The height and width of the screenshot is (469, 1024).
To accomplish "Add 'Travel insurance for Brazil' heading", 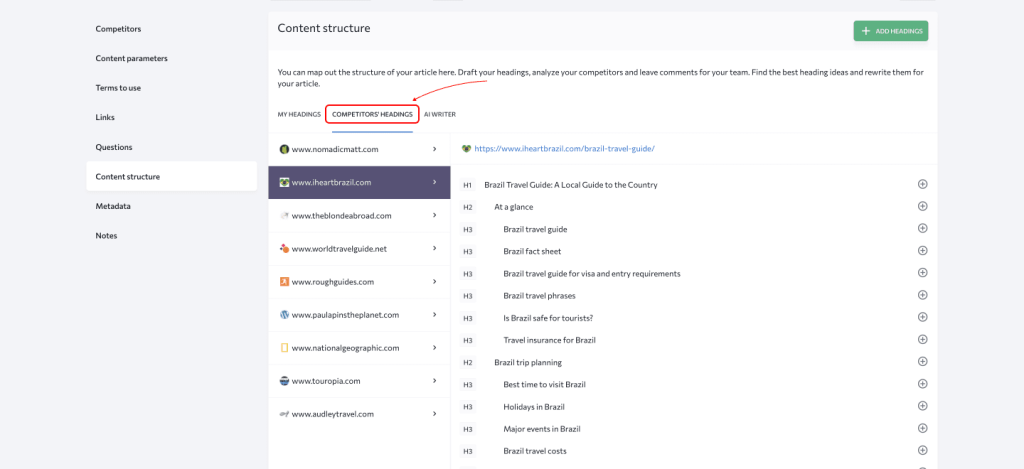I will click(x=922, y=339).
